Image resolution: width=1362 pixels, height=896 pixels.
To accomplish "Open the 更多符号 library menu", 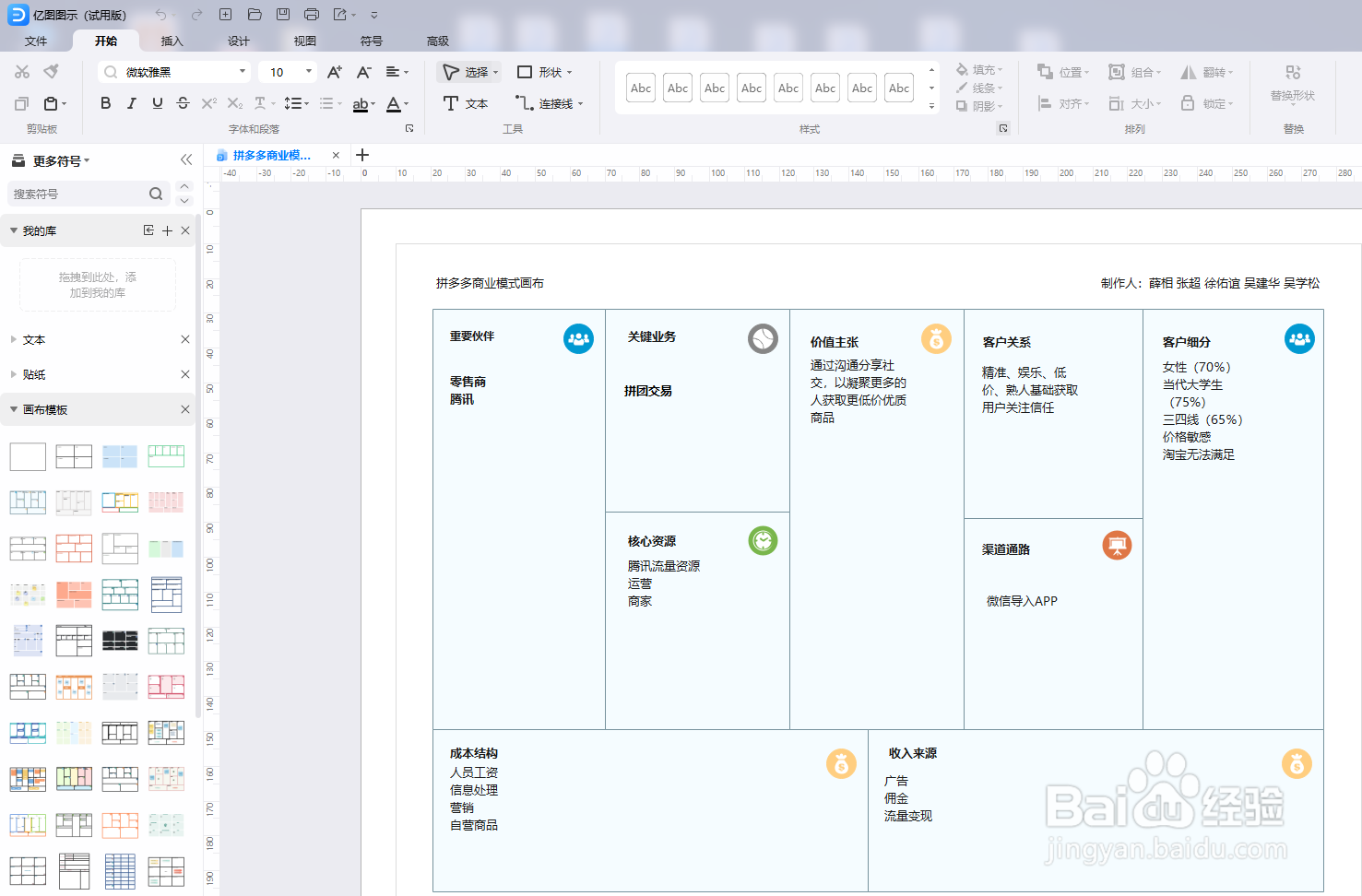I will click(52, 160).
